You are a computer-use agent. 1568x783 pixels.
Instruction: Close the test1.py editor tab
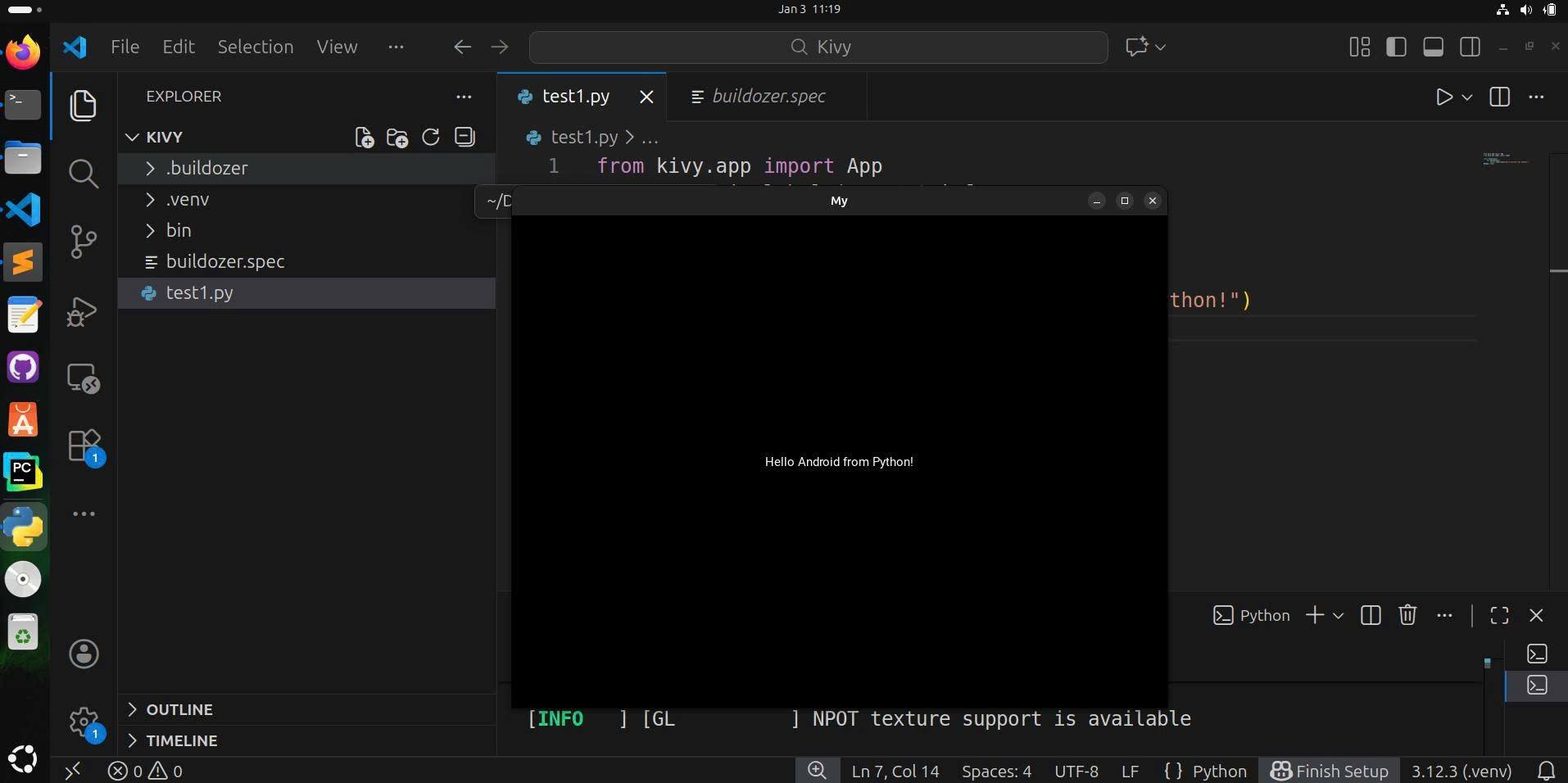(646, 97)
